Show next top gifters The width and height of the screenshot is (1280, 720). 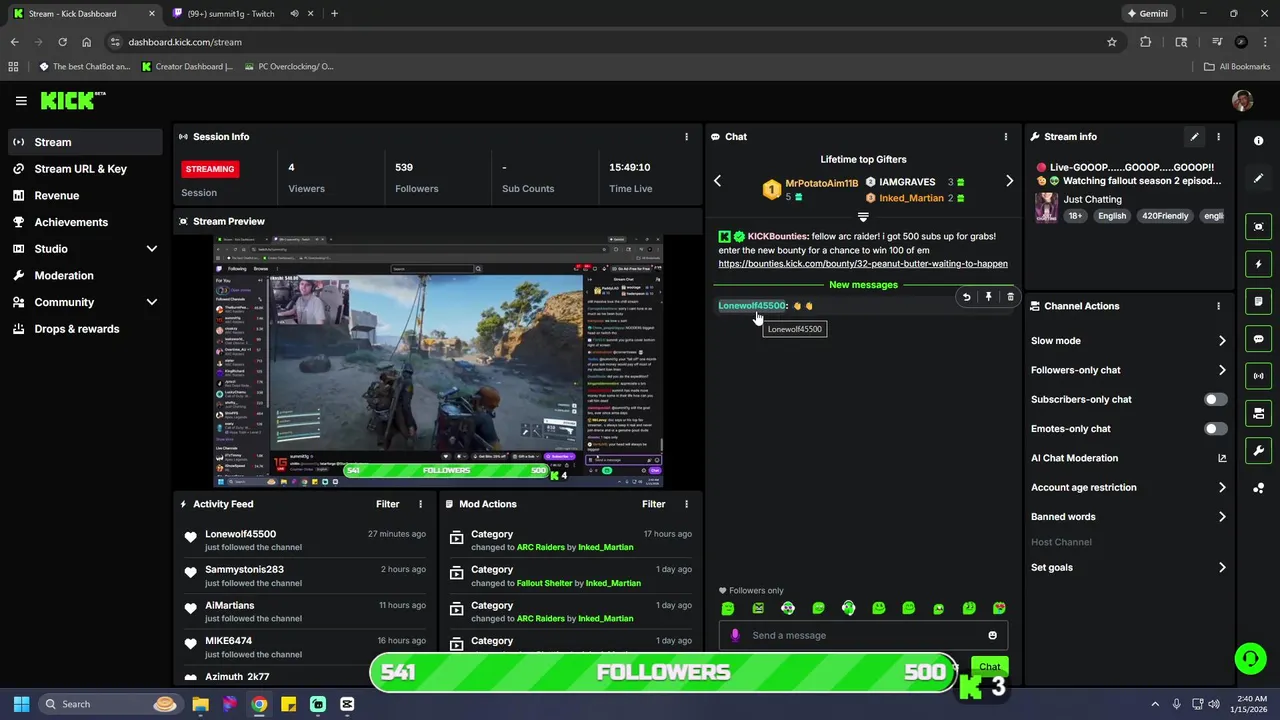point(1009,181)
